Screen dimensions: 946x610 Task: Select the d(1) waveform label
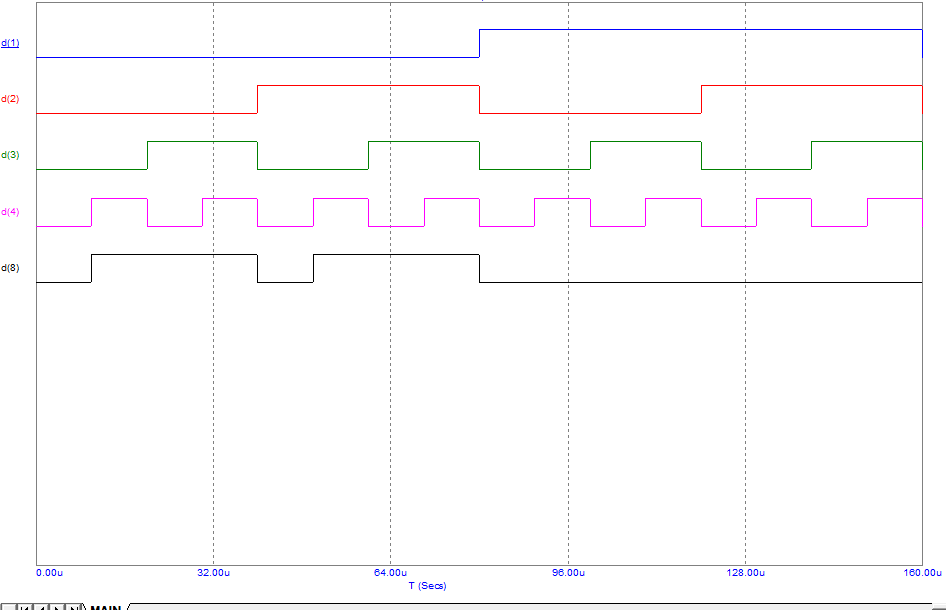[x=10, y=43]
